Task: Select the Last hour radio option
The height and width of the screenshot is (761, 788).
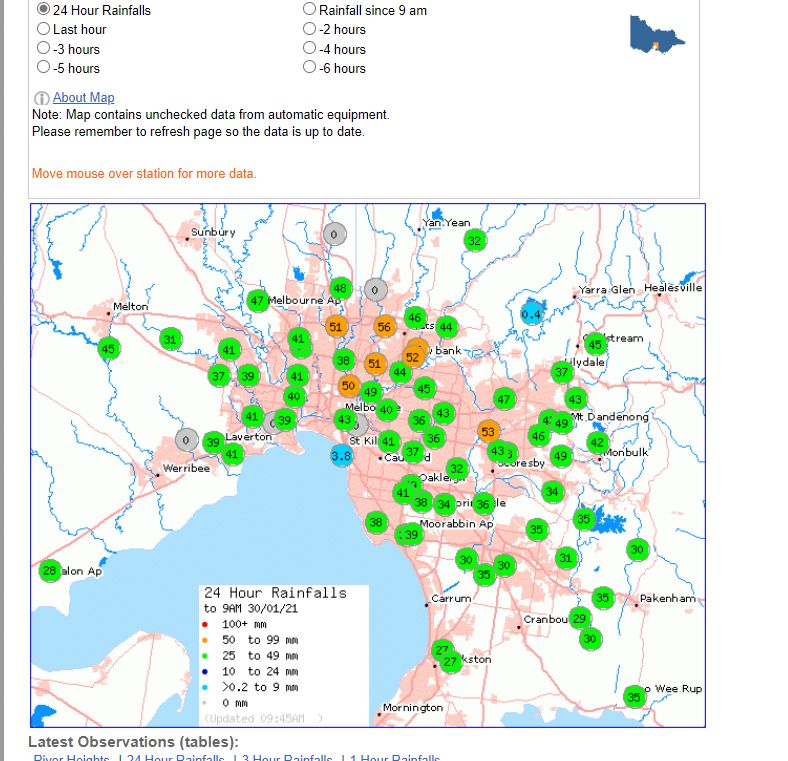Action: click(x=44, y=29)
